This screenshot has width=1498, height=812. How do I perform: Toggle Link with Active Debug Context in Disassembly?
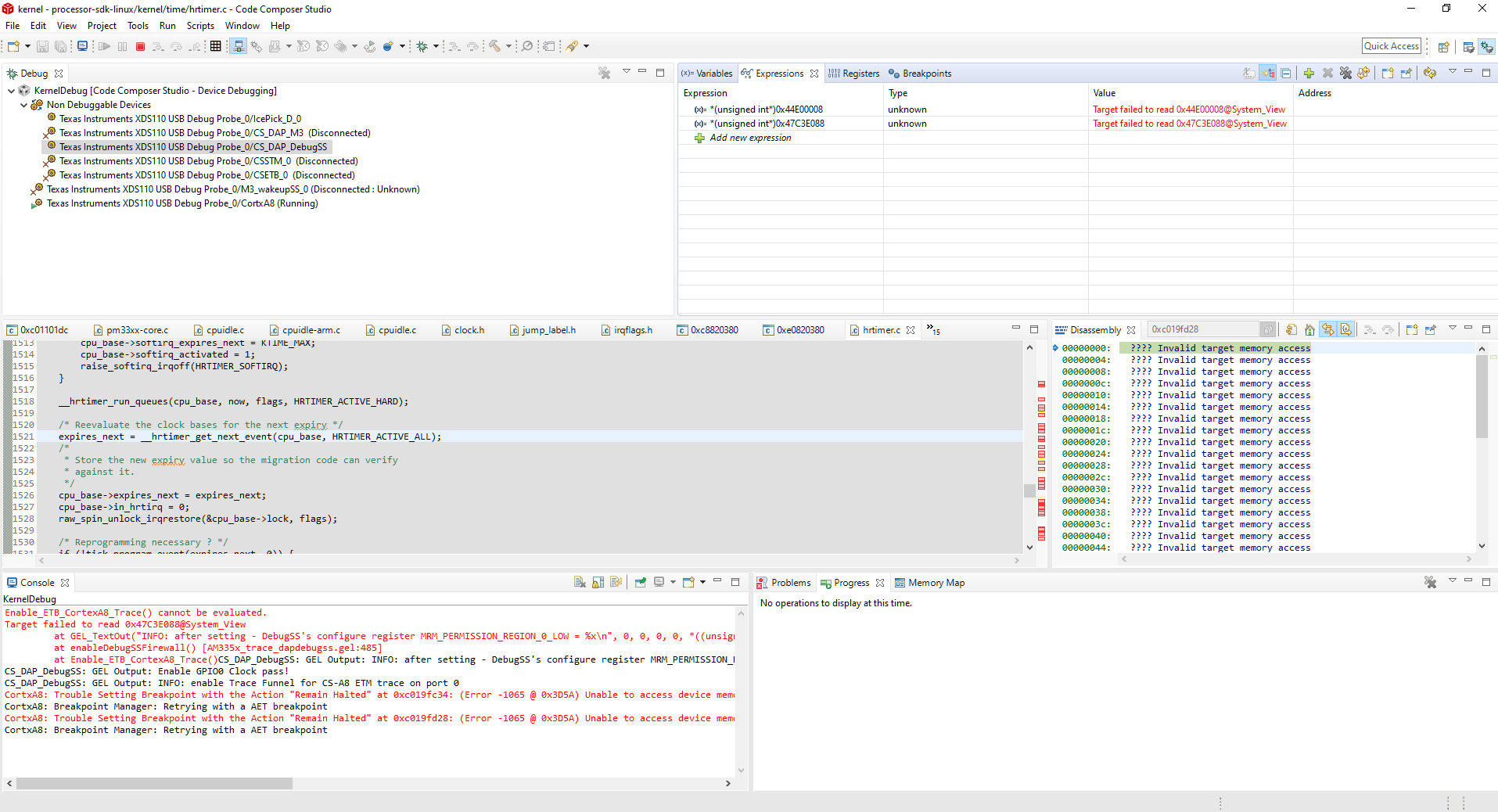coord(1328,330)
